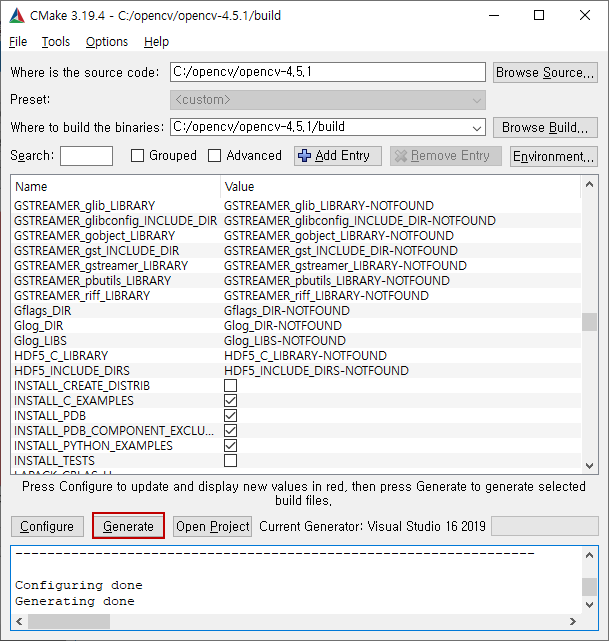The width and height of the screenshot is (609, 641).
Task: Toggle the Grouped checkbox
Action: point(137,156)
